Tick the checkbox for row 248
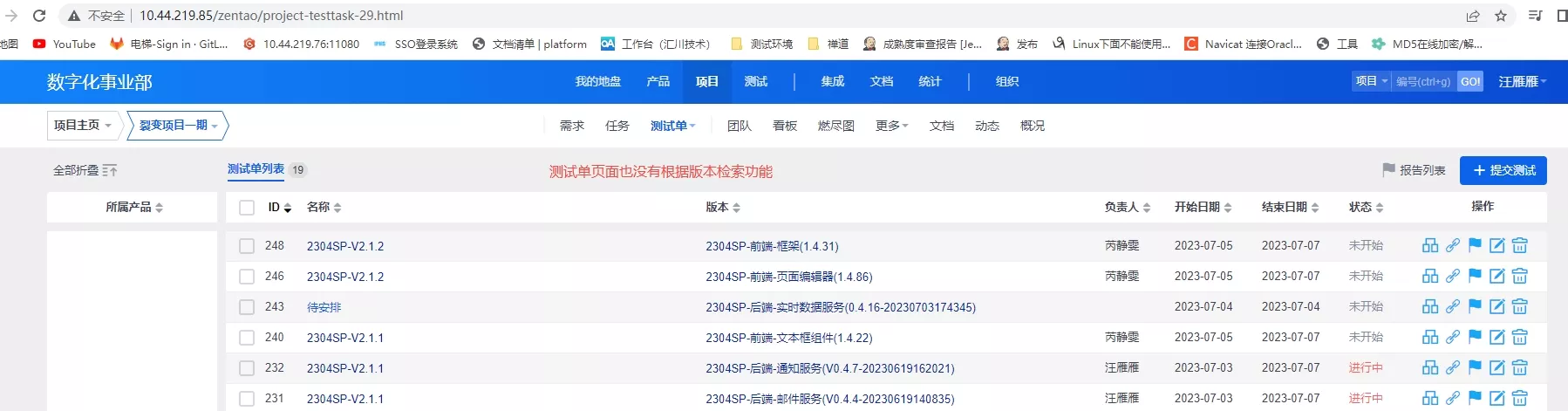The height and width of the screenshot is (411, 1568). click(247, 246)
